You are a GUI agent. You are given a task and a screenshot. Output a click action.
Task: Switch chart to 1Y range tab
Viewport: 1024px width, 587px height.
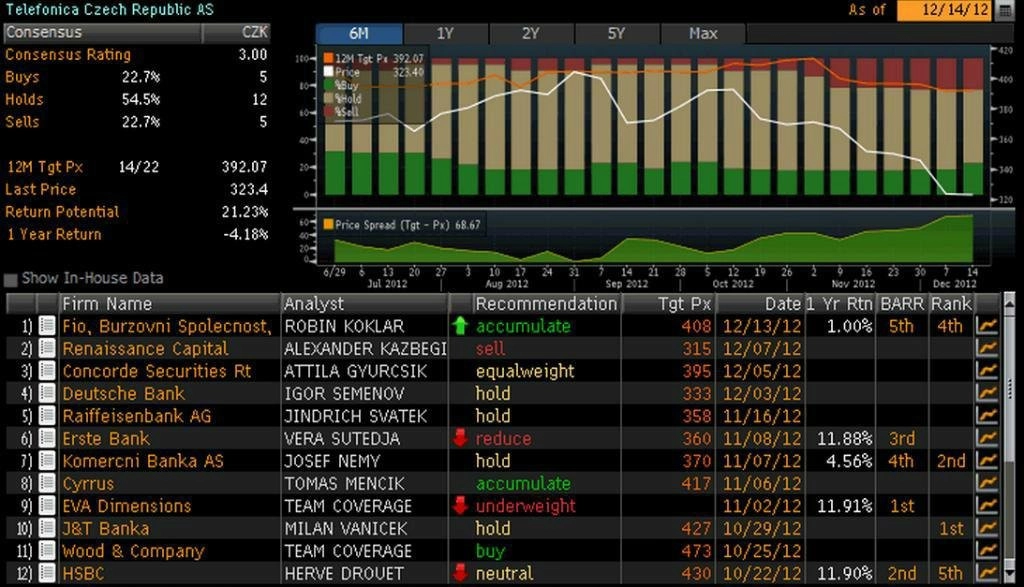coord(445,33)
